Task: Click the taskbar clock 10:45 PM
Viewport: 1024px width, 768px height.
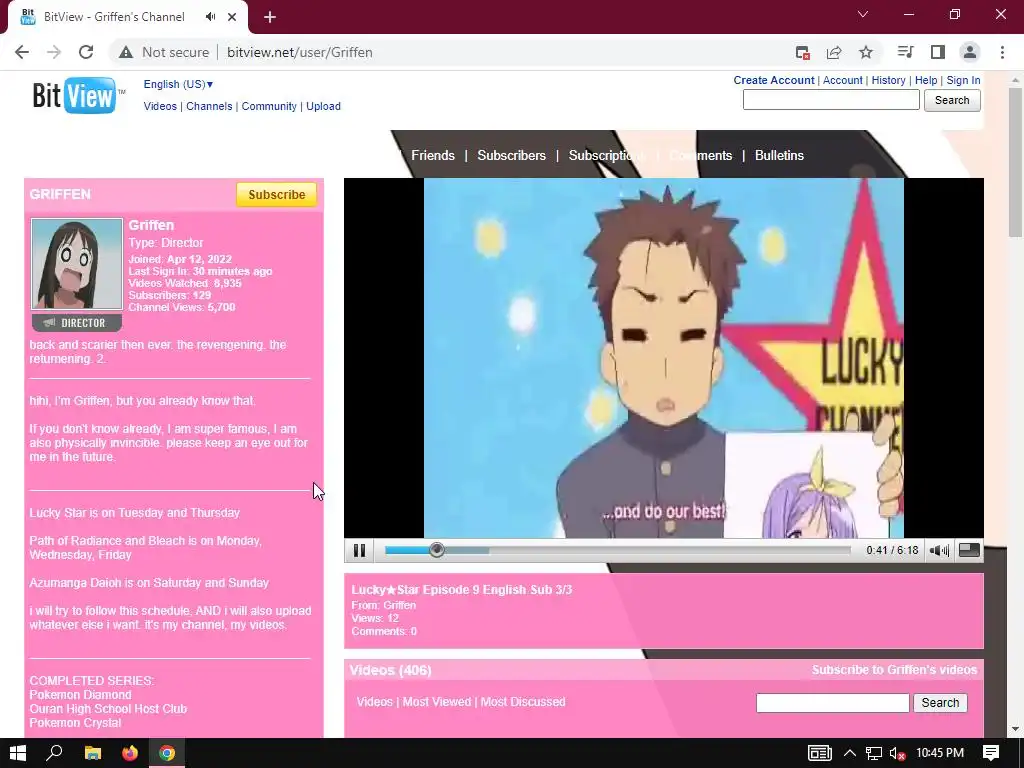Action: [940, 753]
